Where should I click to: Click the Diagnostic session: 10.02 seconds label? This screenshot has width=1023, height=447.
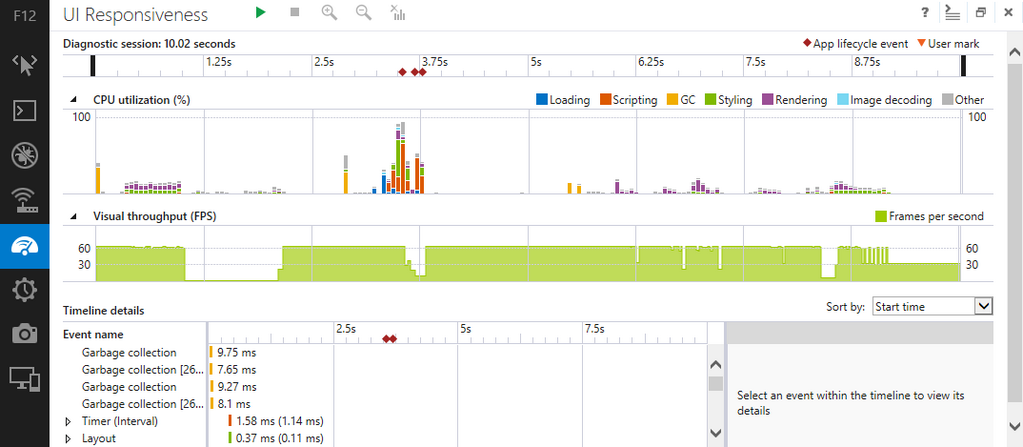click(149, 44)
